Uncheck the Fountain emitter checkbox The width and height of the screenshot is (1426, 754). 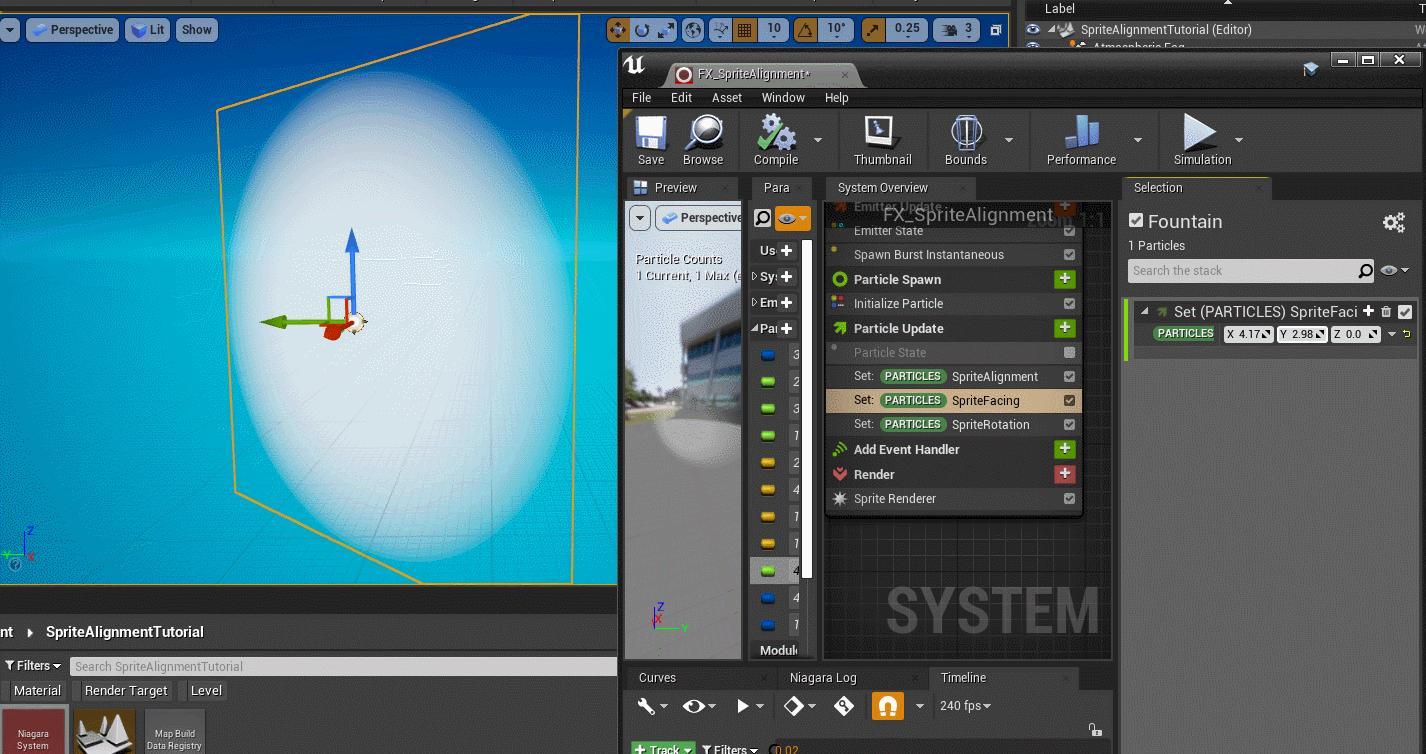(1136, 221)
